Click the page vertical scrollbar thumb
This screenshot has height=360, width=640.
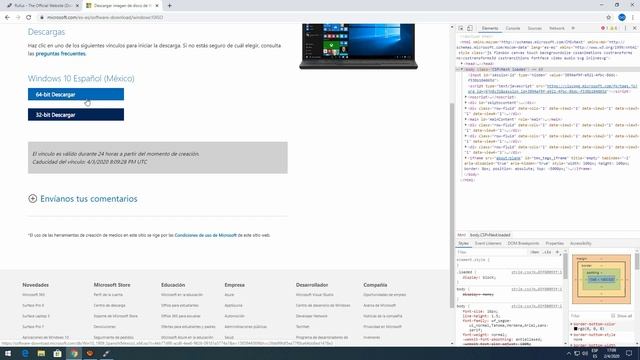(x=452, y=205)
